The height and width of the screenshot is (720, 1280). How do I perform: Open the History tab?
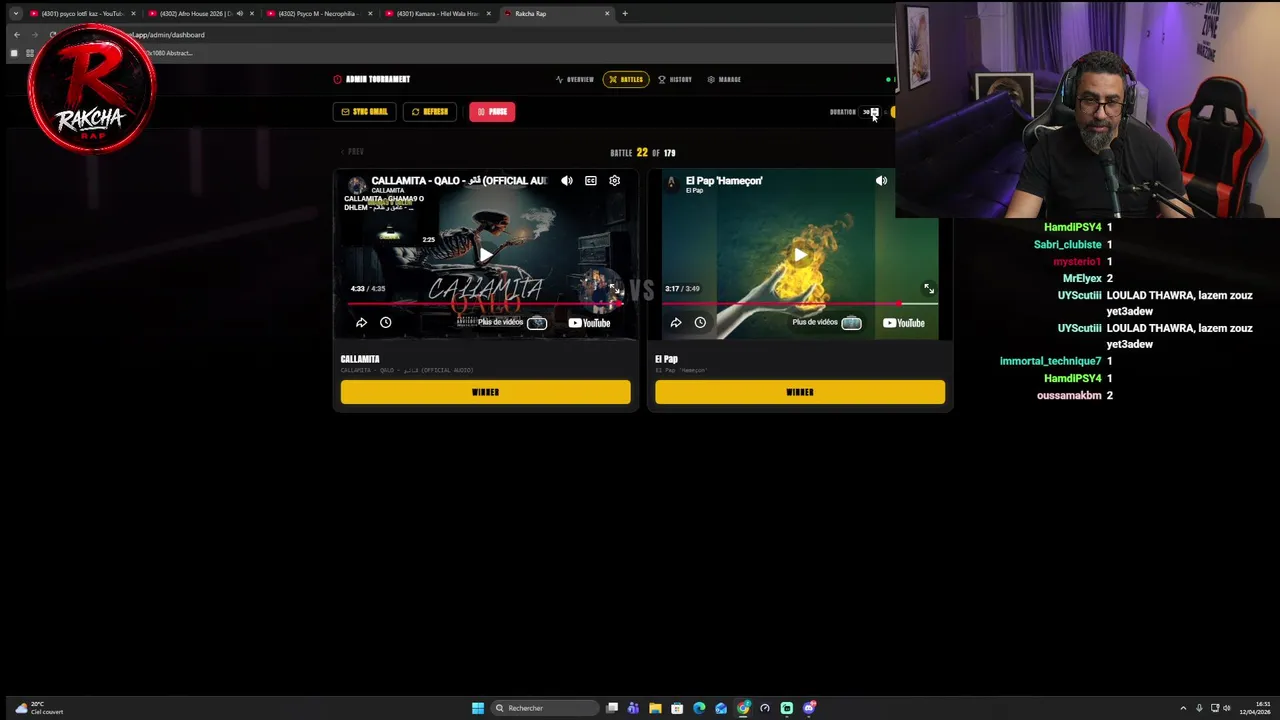coord(675,79)
